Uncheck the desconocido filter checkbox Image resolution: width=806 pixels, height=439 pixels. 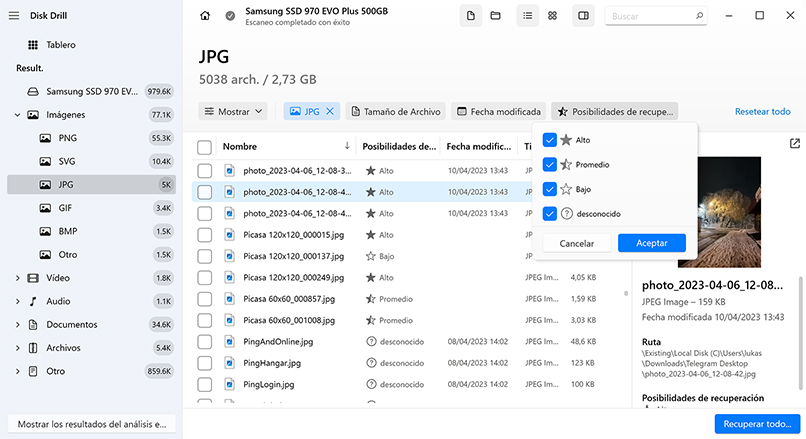coord(549,213)
